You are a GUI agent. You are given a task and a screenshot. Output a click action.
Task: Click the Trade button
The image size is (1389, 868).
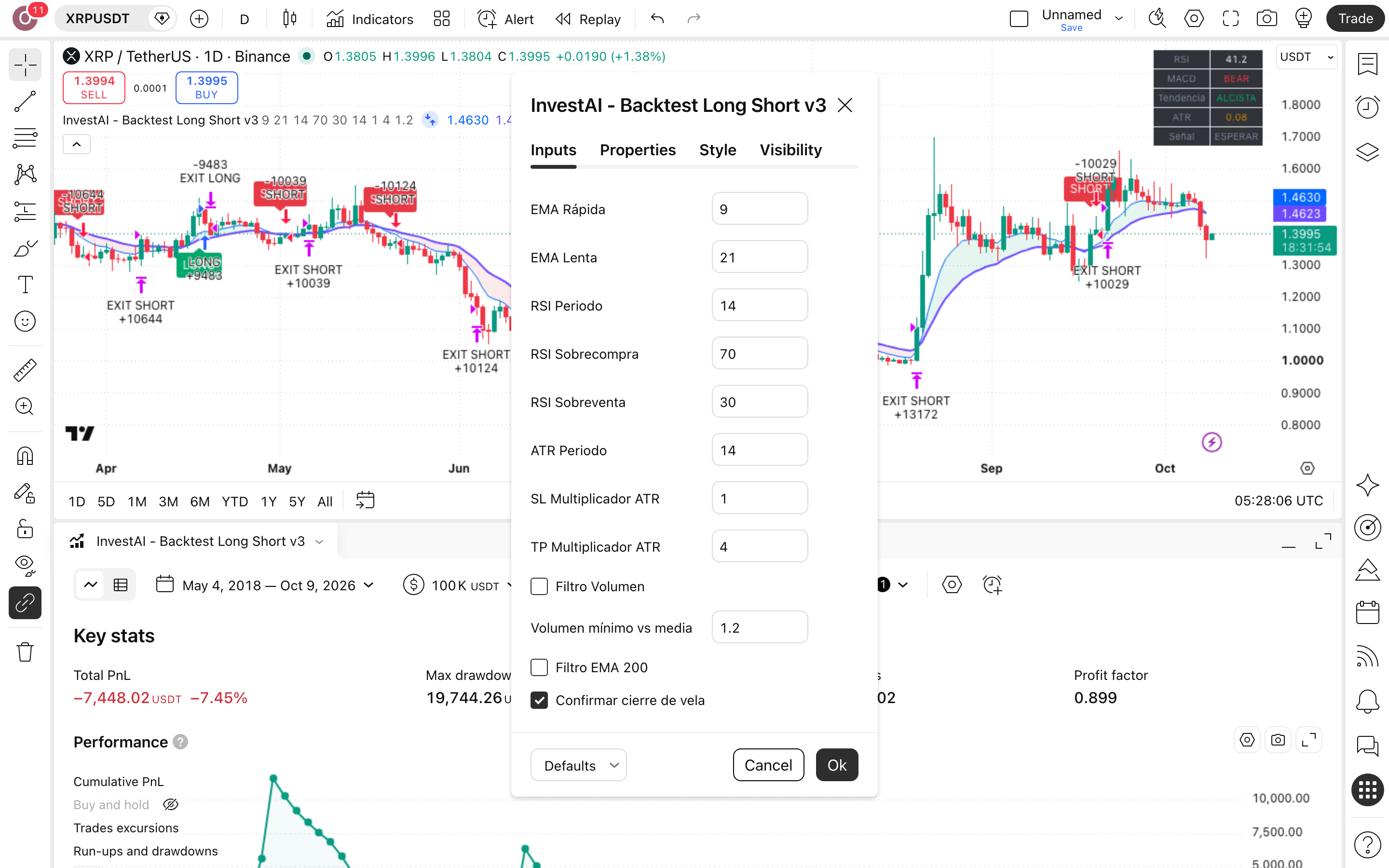(x=1355, y=18)
